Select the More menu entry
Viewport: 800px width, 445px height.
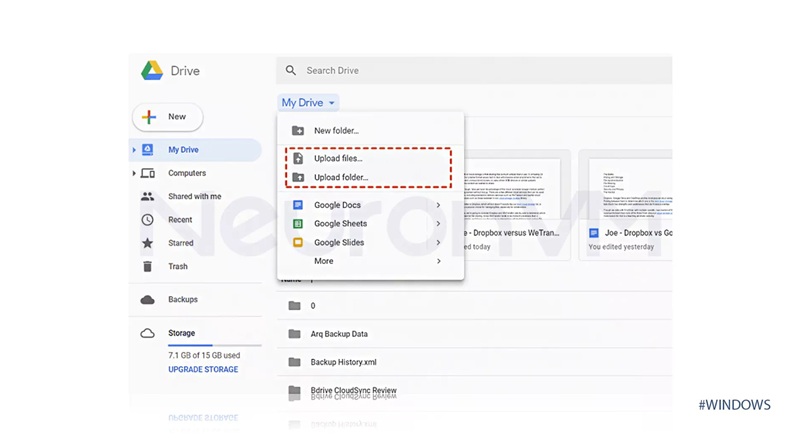(370, 261)
